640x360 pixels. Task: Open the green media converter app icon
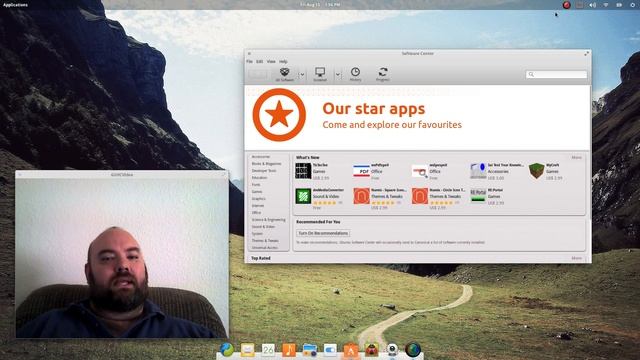pyautogui.click(x=303, y=196)
